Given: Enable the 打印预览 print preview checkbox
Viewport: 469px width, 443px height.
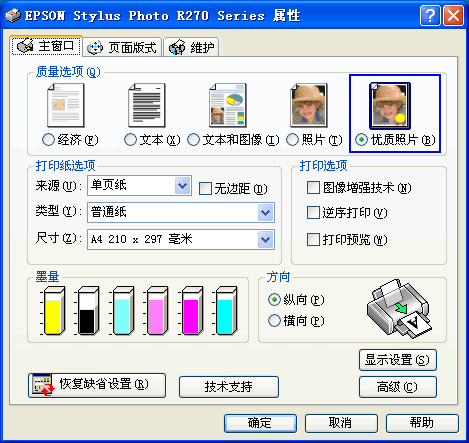Looking at the screenshot, I should coord(313,239).
